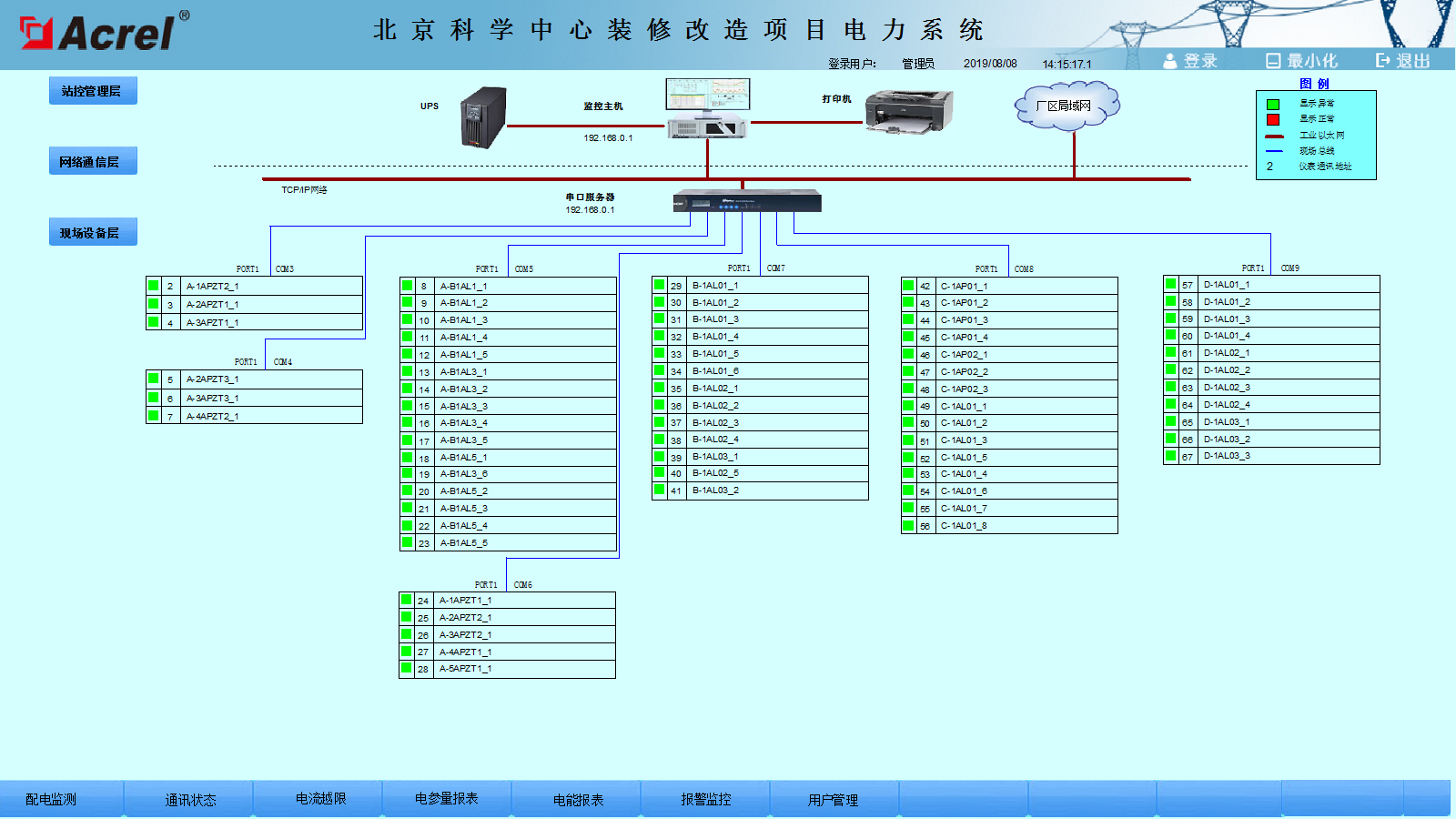Click green status indicator for A-1APZT2_1
Viewport: 1456px width, 819px height.
(x=154, y=286)
